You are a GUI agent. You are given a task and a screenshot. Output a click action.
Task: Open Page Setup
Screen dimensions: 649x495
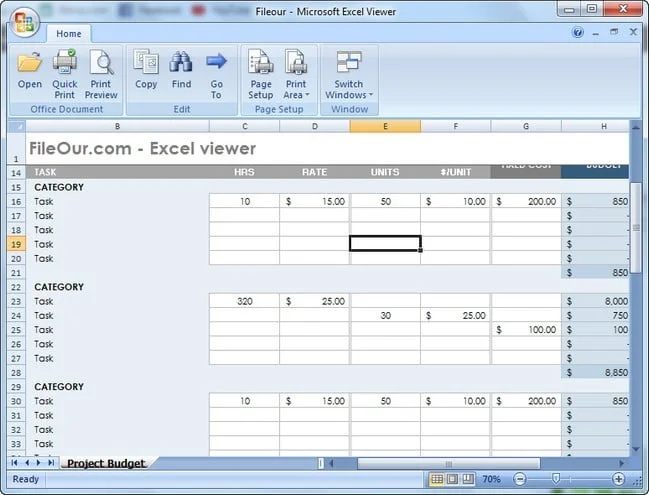261,72
